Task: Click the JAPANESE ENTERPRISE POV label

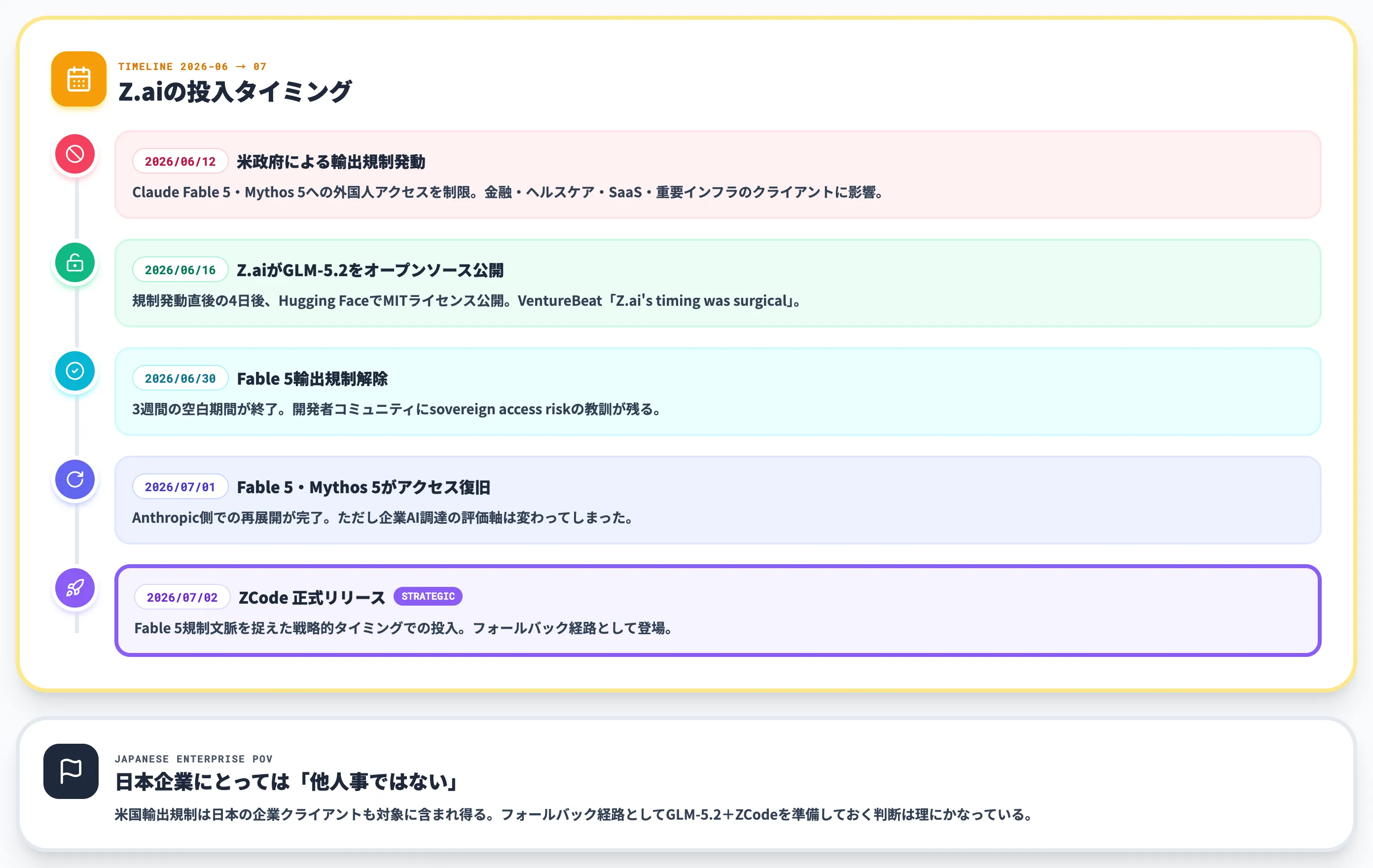Action: tap(194, 759)
